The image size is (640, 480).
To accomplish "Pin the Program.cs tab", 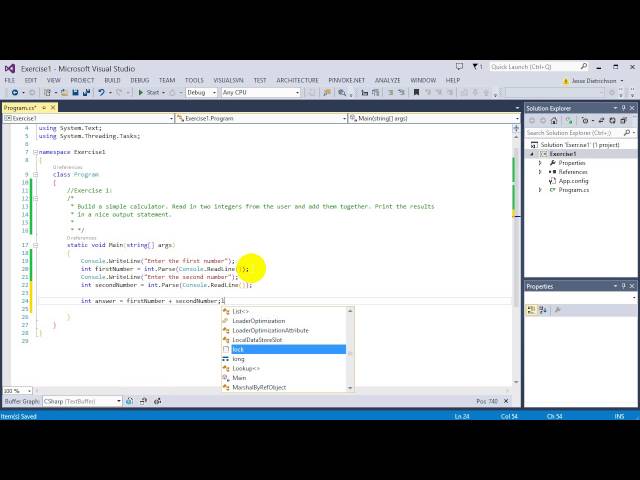I will tap(44, 108).
